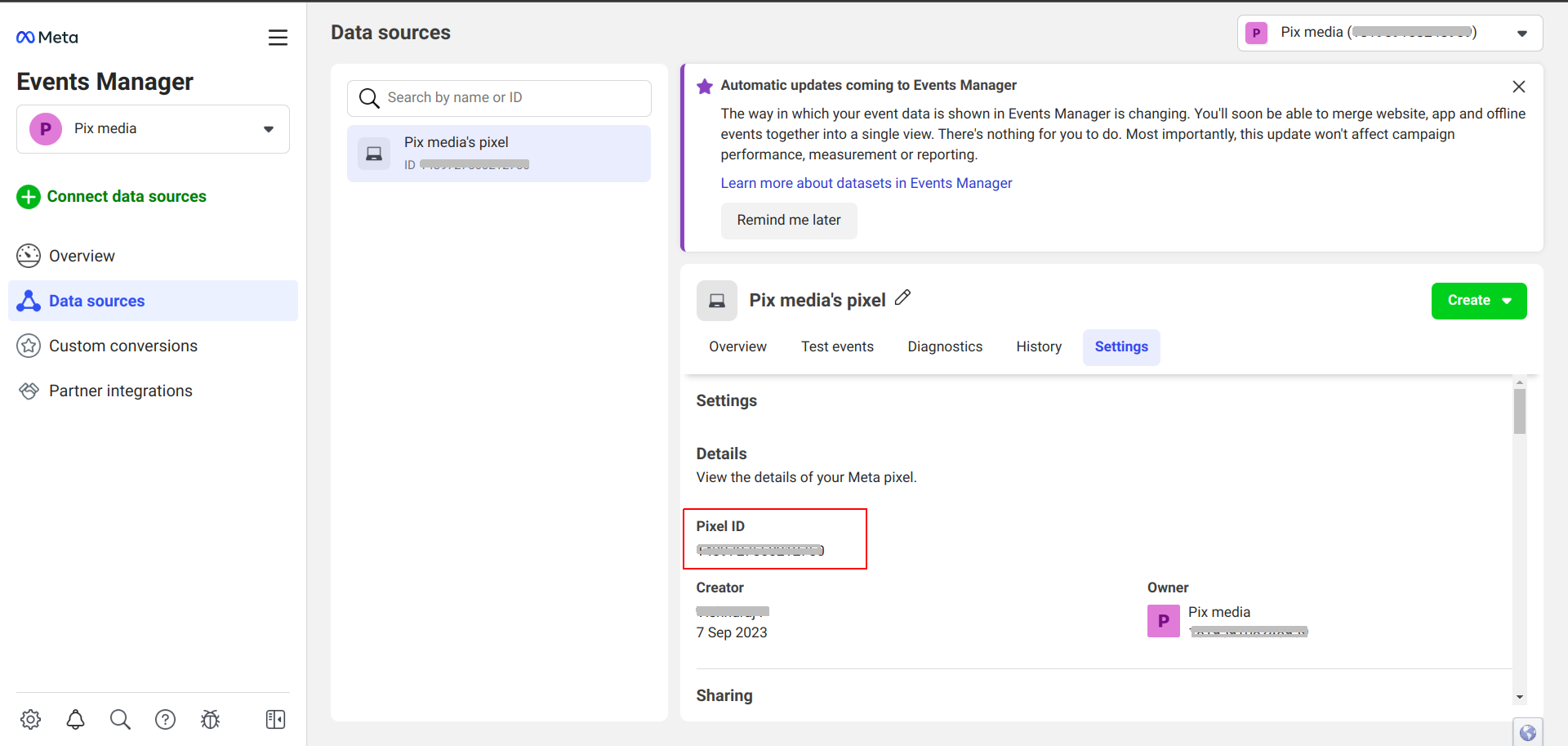This screenshot has width=1568, height=746.
Task: Click the search magnifier icon in footer
Action: click(120, 719)
